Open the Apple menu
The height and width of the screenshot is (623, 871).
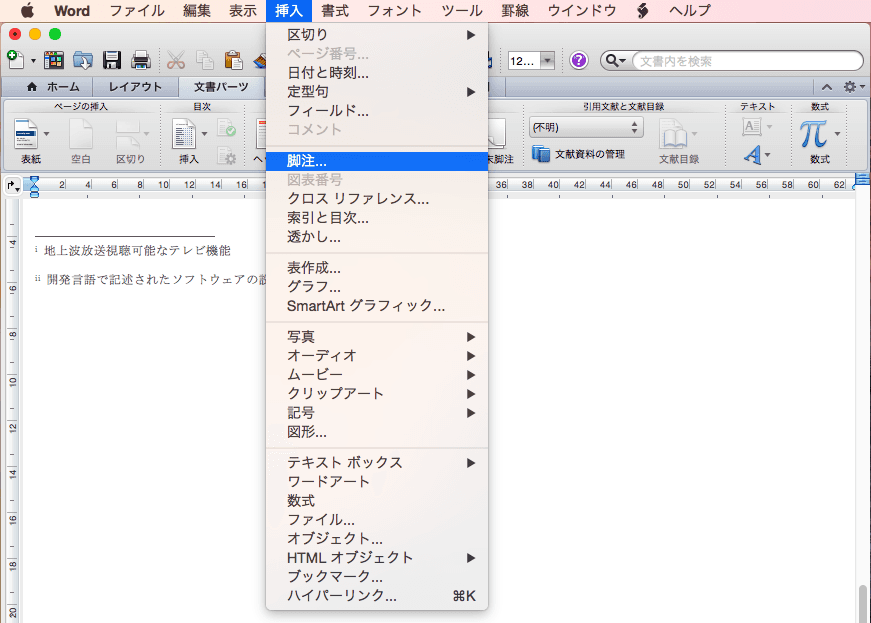[27, 11]
